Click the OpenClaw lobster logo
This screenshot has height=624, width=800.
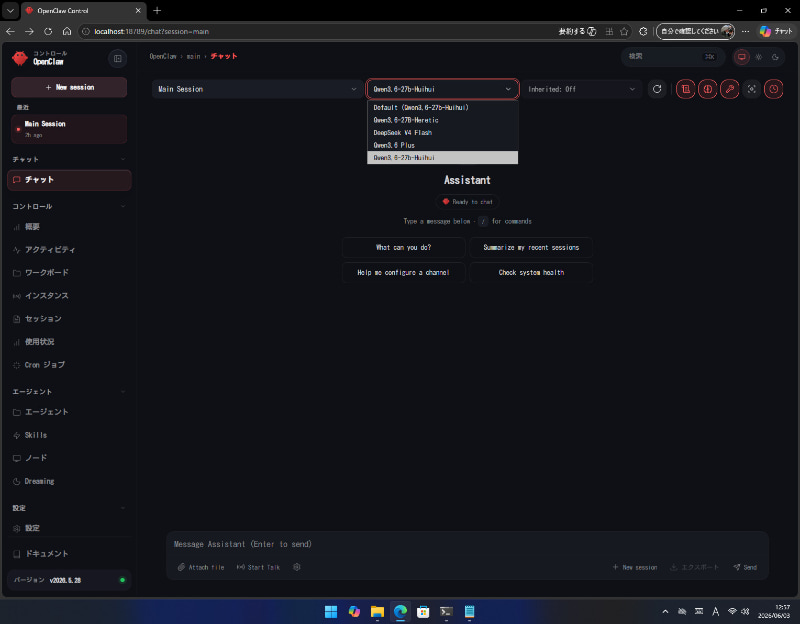(x=20, y=58)
